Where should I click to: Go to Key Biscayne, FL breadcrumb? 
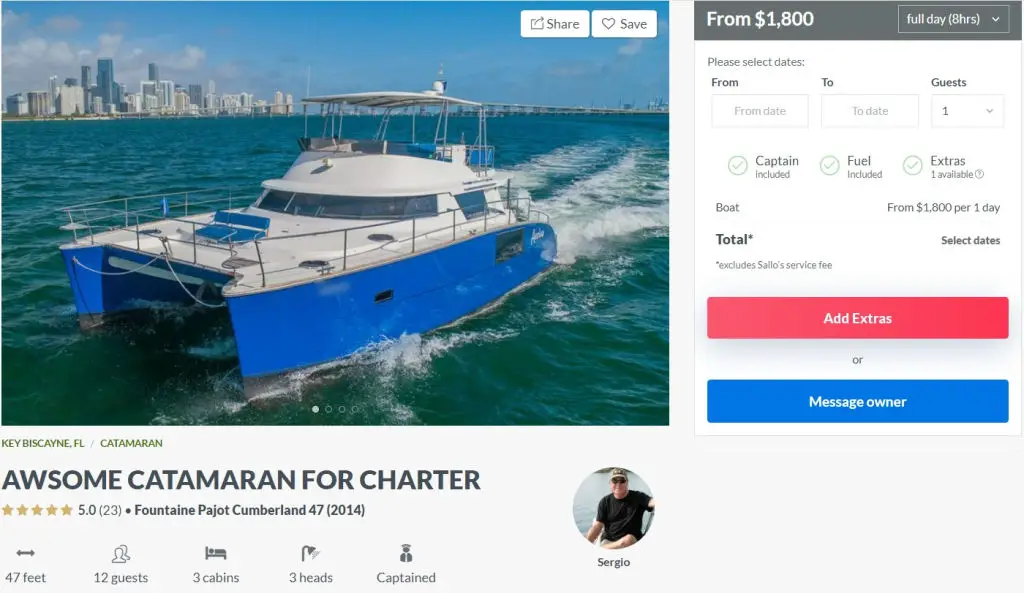(43, 443)
